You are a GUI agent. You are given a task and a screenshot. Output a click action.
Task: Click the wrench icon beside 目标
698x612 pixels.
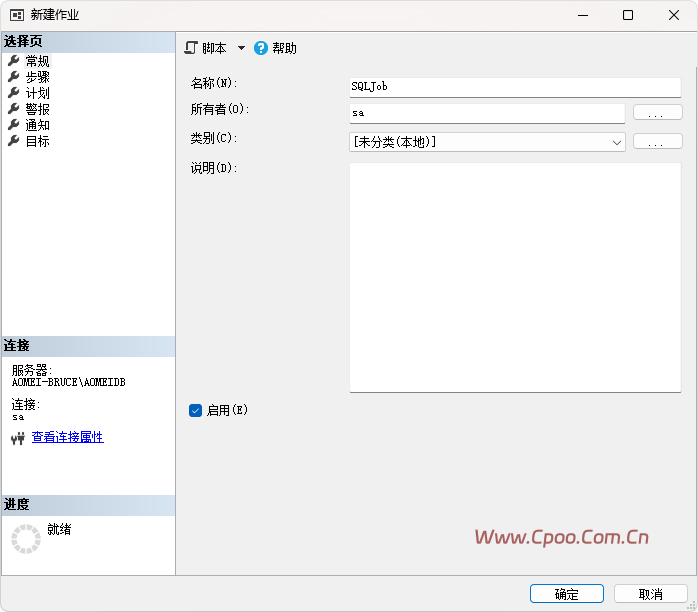[x=14, y=141]
